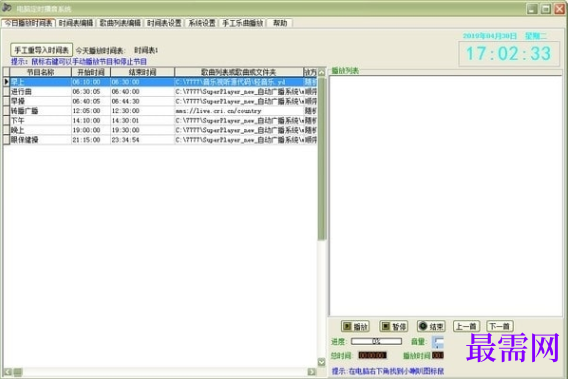Click the row selector of 早操 row
This screenshot has width=578, height=379.
[x=6, y=101]
